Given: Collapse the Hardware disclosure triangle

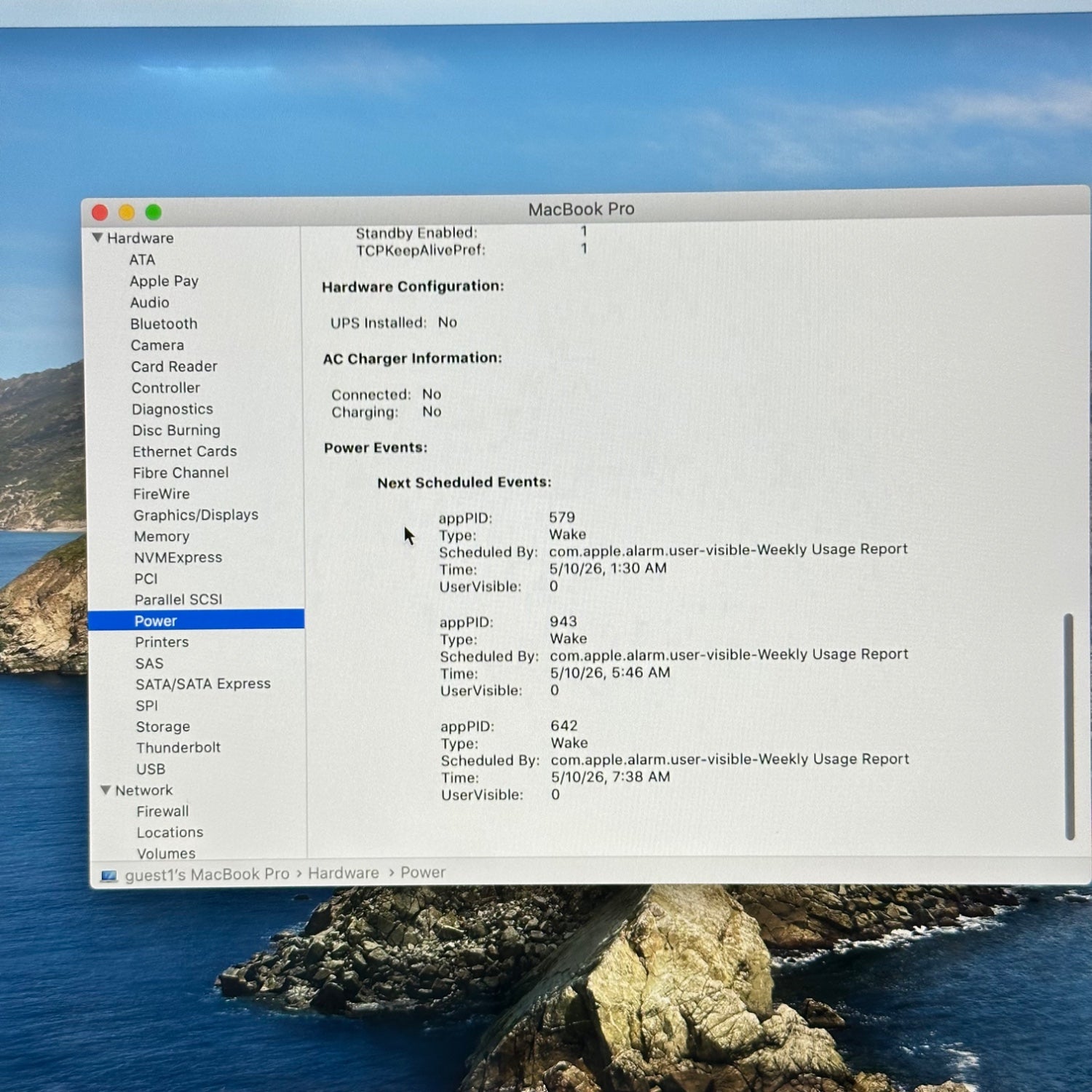Looking at the screenshot, I should pyautogui.click(x=98, y=237).
